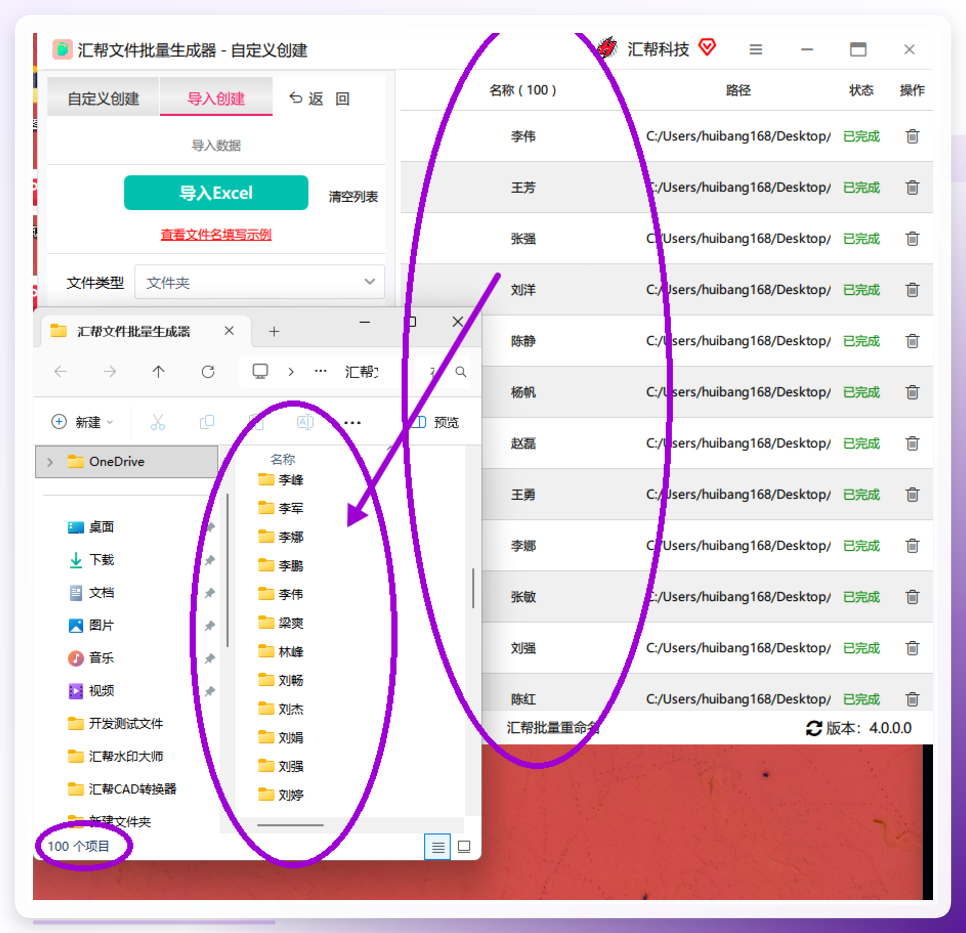Delete the 刘强 row with trash icon
The width and height of the screenshot is (966, 933).
pos(912,648)
